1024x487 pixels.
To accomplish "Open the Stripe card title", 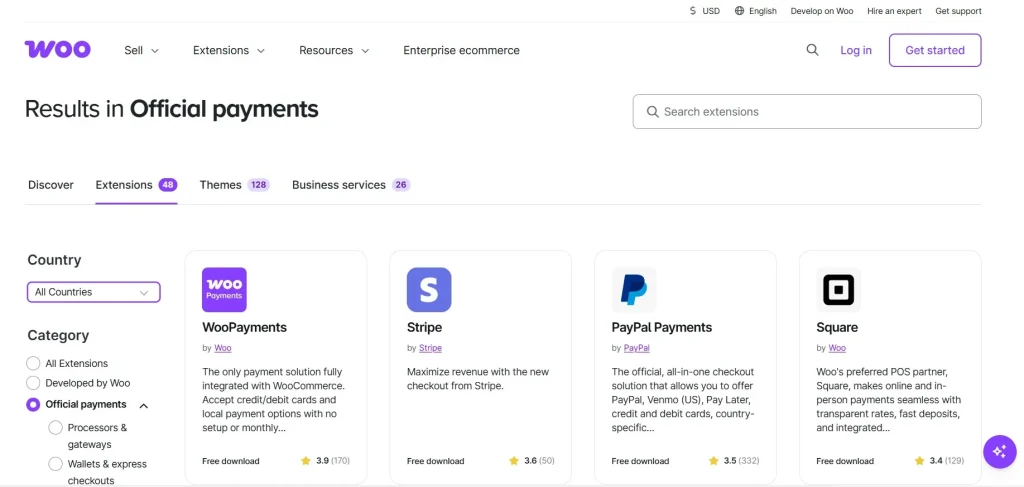I will click(x=424, y=327).
